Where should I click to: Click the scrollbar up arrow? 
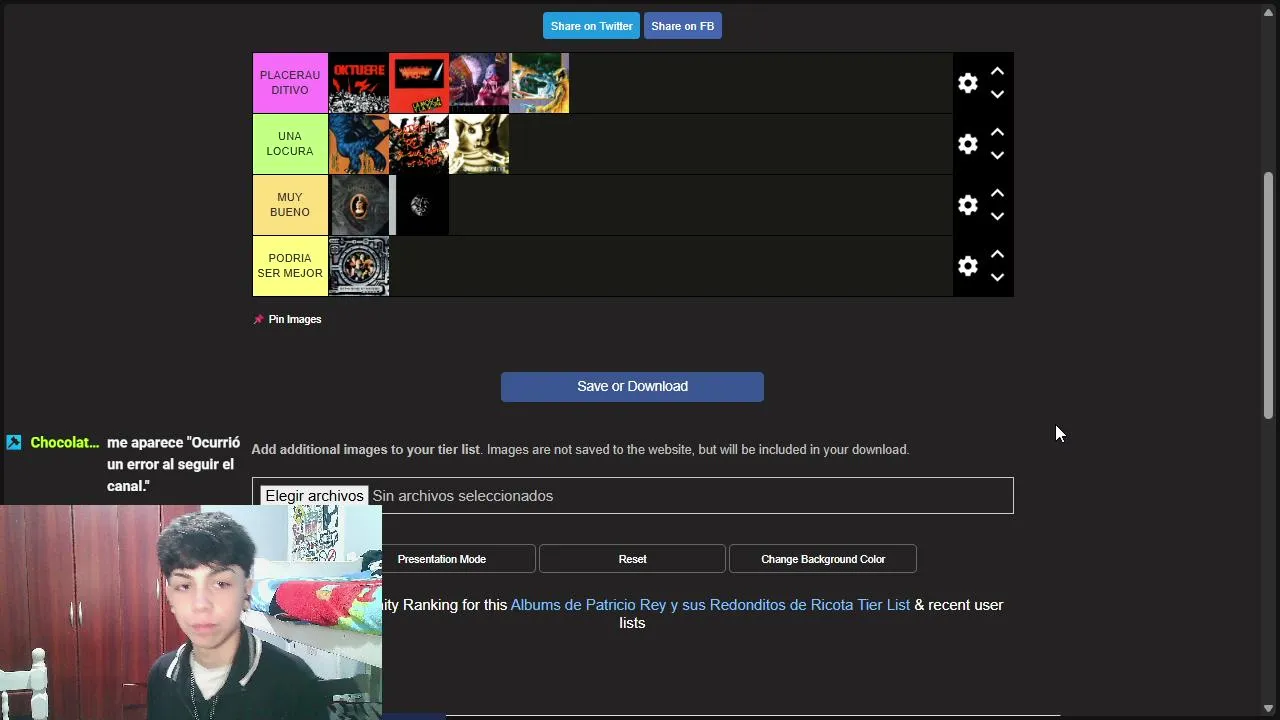pyautogui.click(x=1268, y=12)
